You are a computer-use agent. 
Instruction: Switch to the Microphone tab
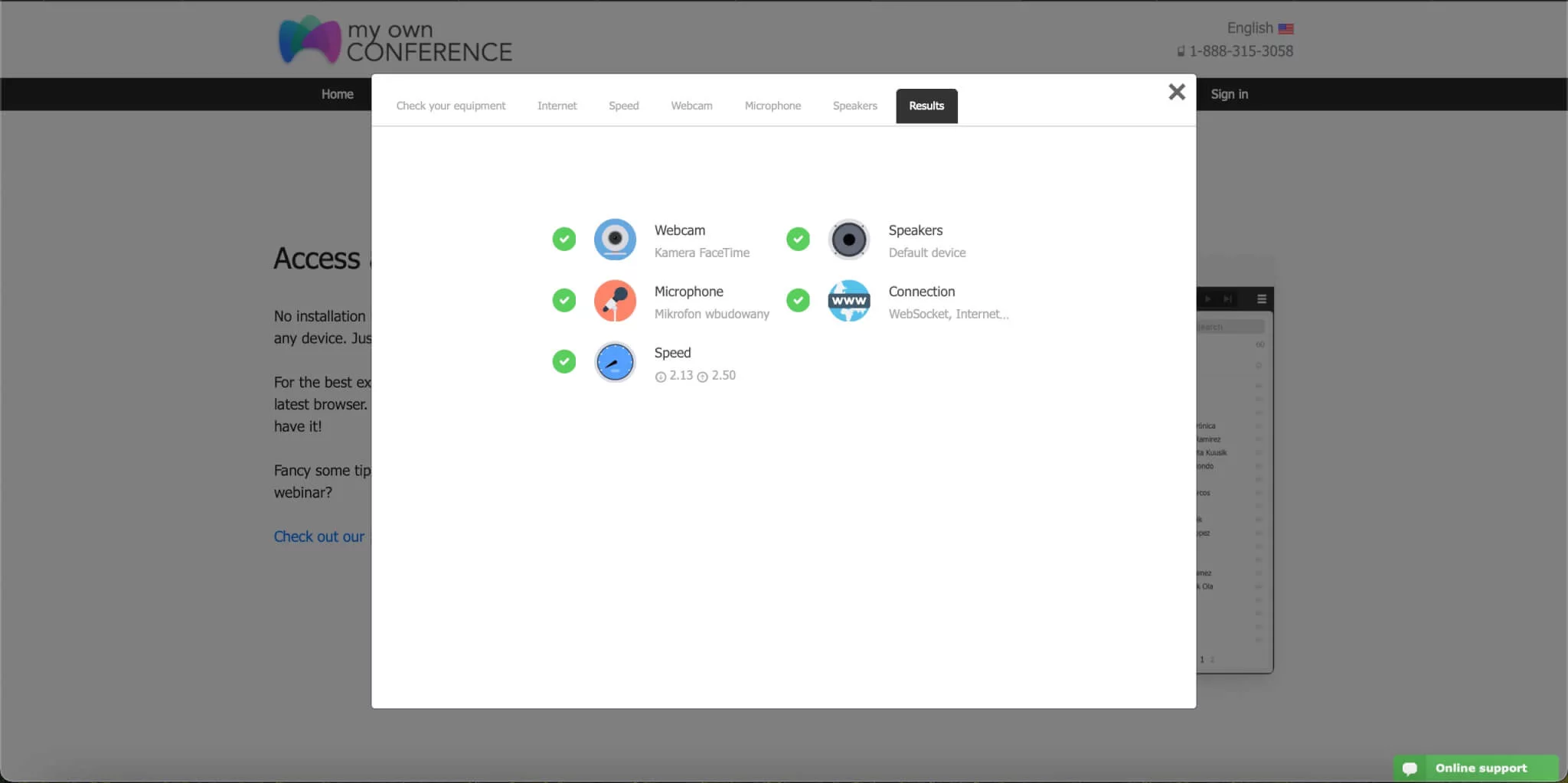coord(773,106)
